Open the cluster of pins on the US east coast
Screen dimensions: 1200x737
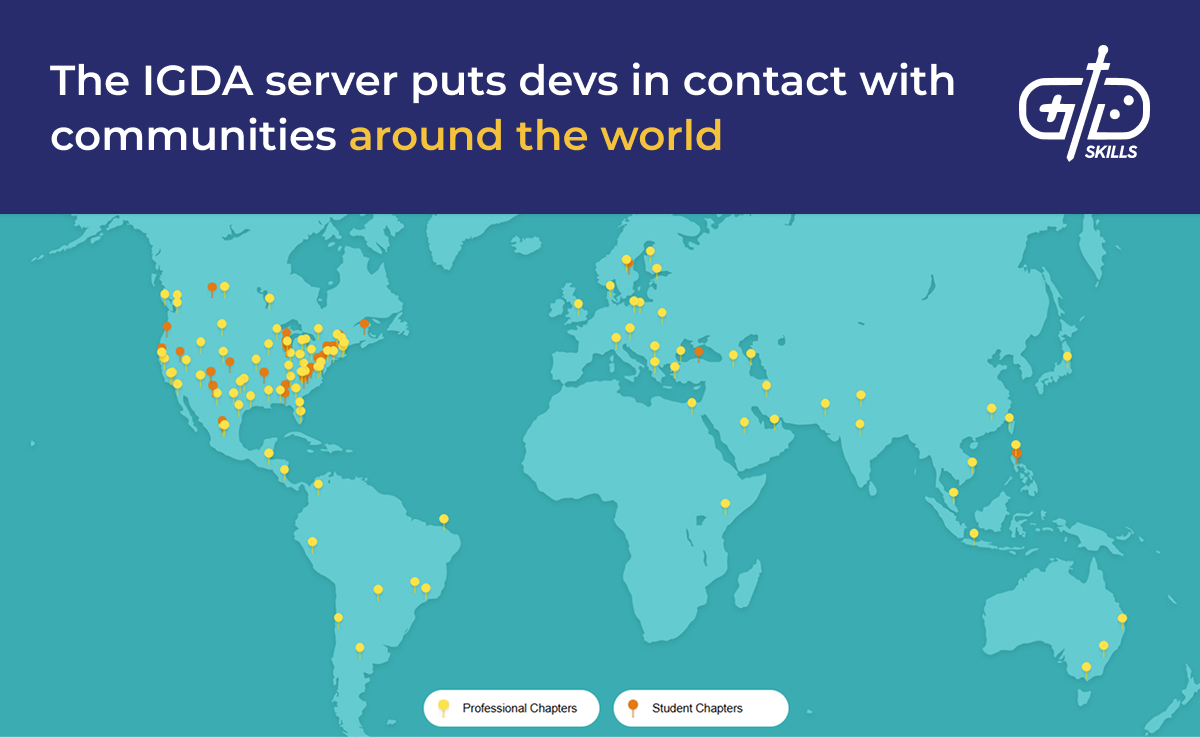(320, 355)
